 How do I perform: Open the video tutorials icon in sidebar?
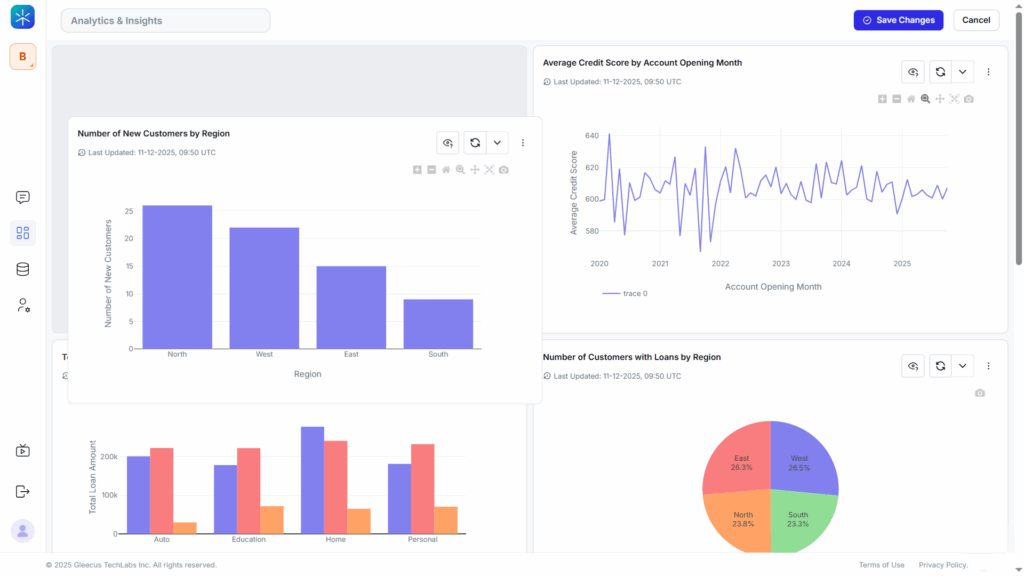coord(23,451)
